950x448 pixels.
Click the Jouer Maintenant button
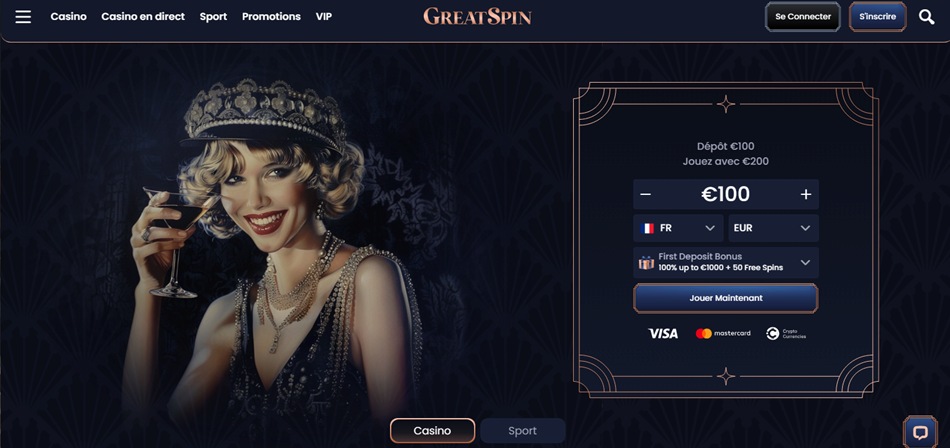point(726,298)
